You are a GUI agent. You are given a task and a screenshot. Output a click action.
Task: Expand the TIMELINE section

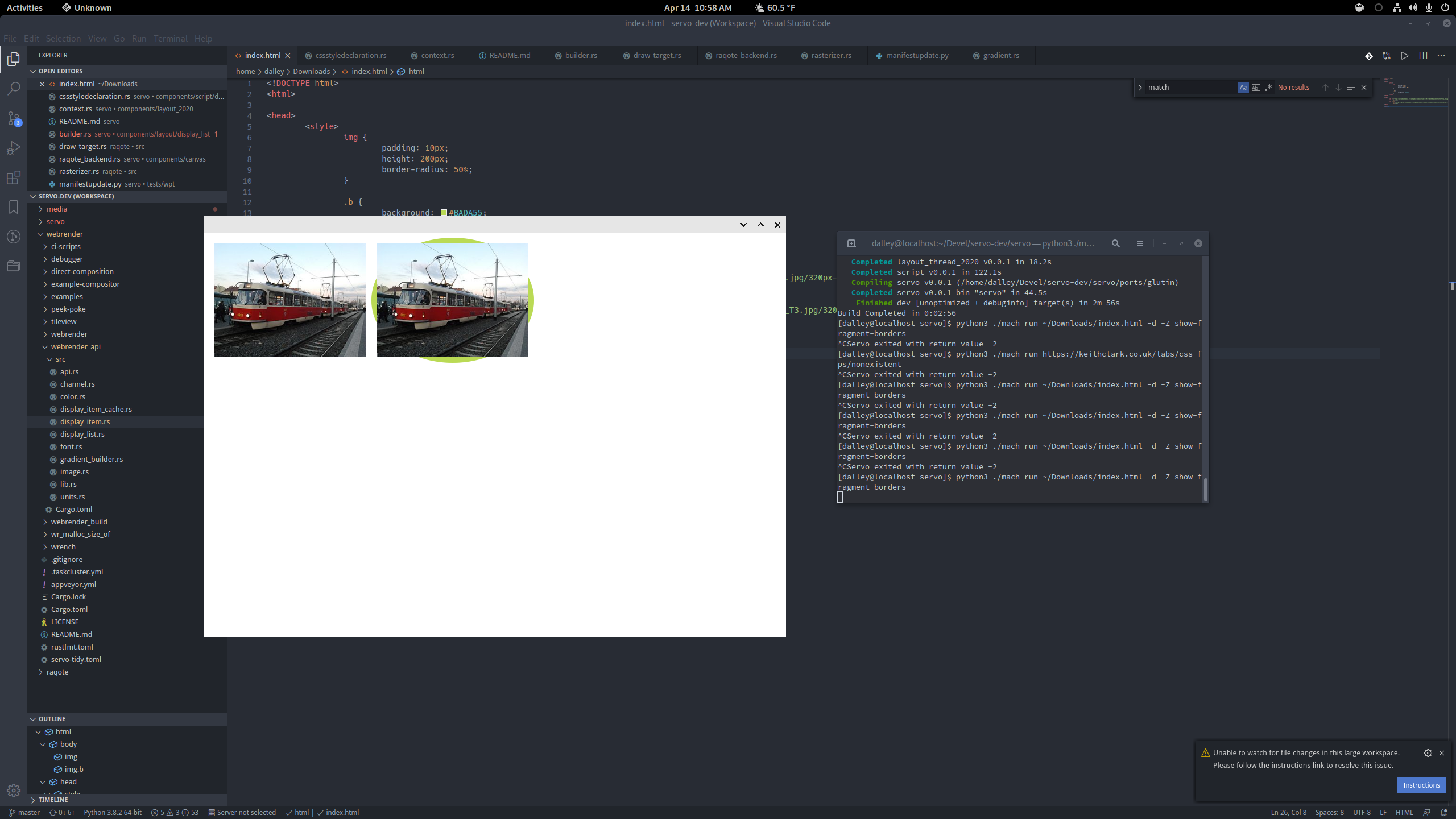tap(53, 800)
